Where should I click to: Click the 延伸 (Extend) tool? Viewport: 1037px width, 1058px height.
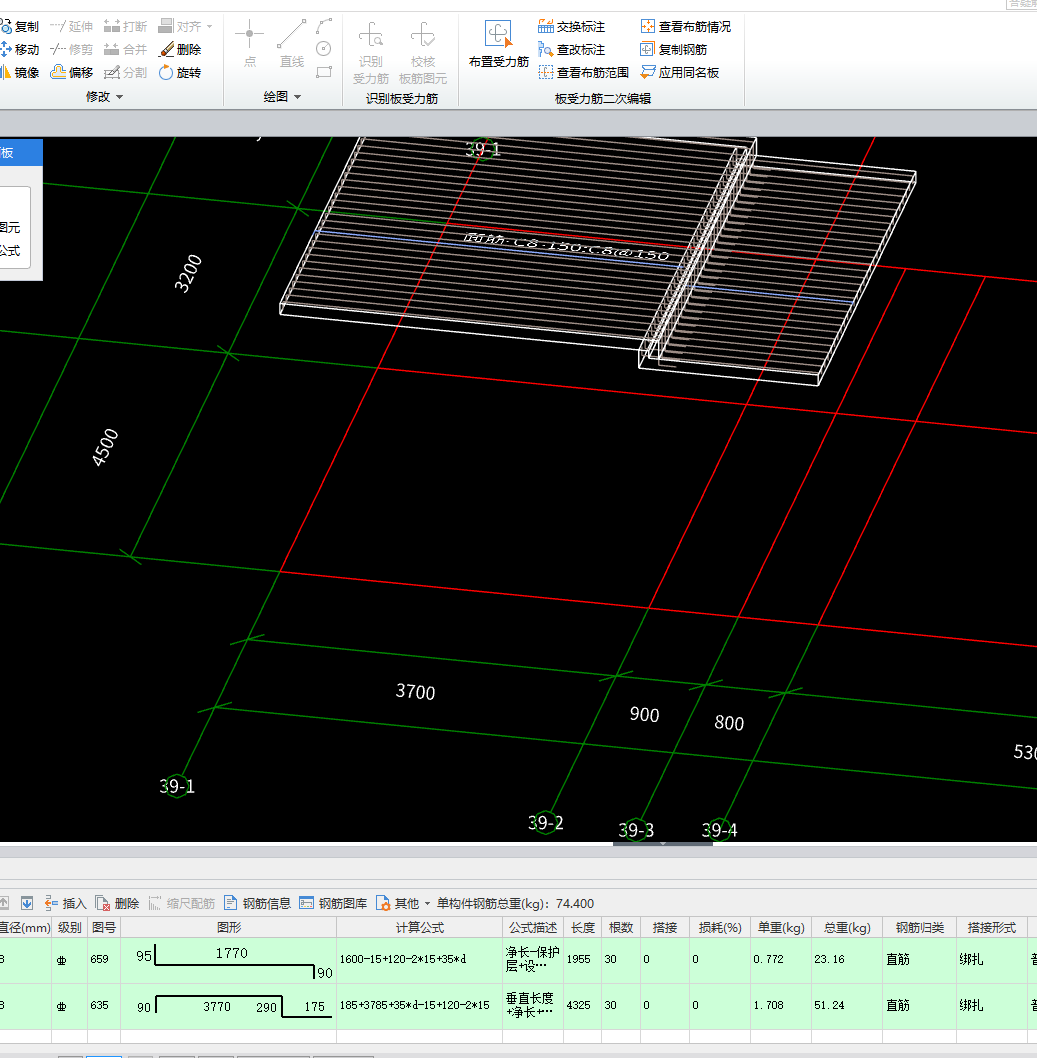[x=72, y=26]
